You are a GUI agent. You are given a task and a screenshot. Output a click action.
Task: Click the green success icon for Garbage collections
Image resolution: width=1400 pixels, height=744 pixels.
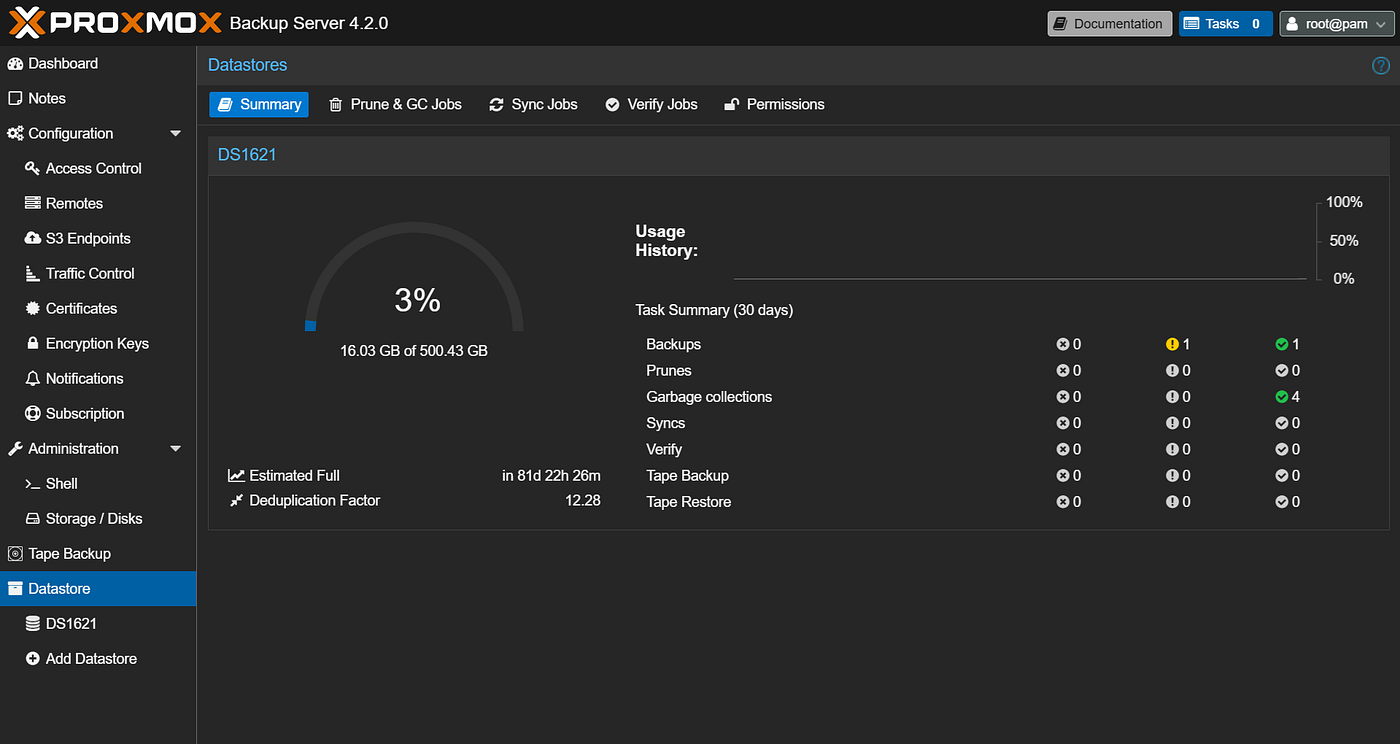1282,397
